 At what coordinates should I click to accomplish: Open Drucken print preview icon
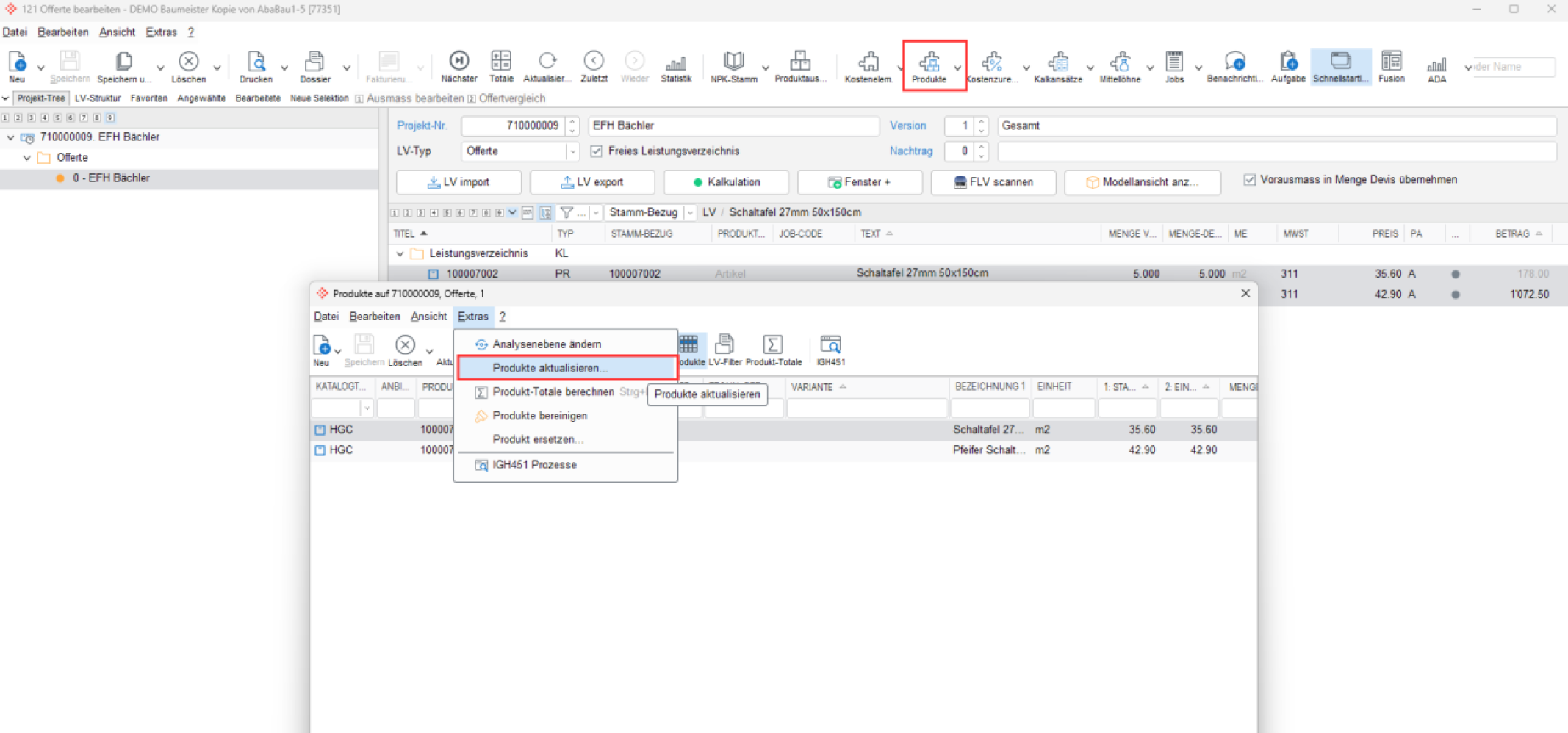(x=256, y=62)
